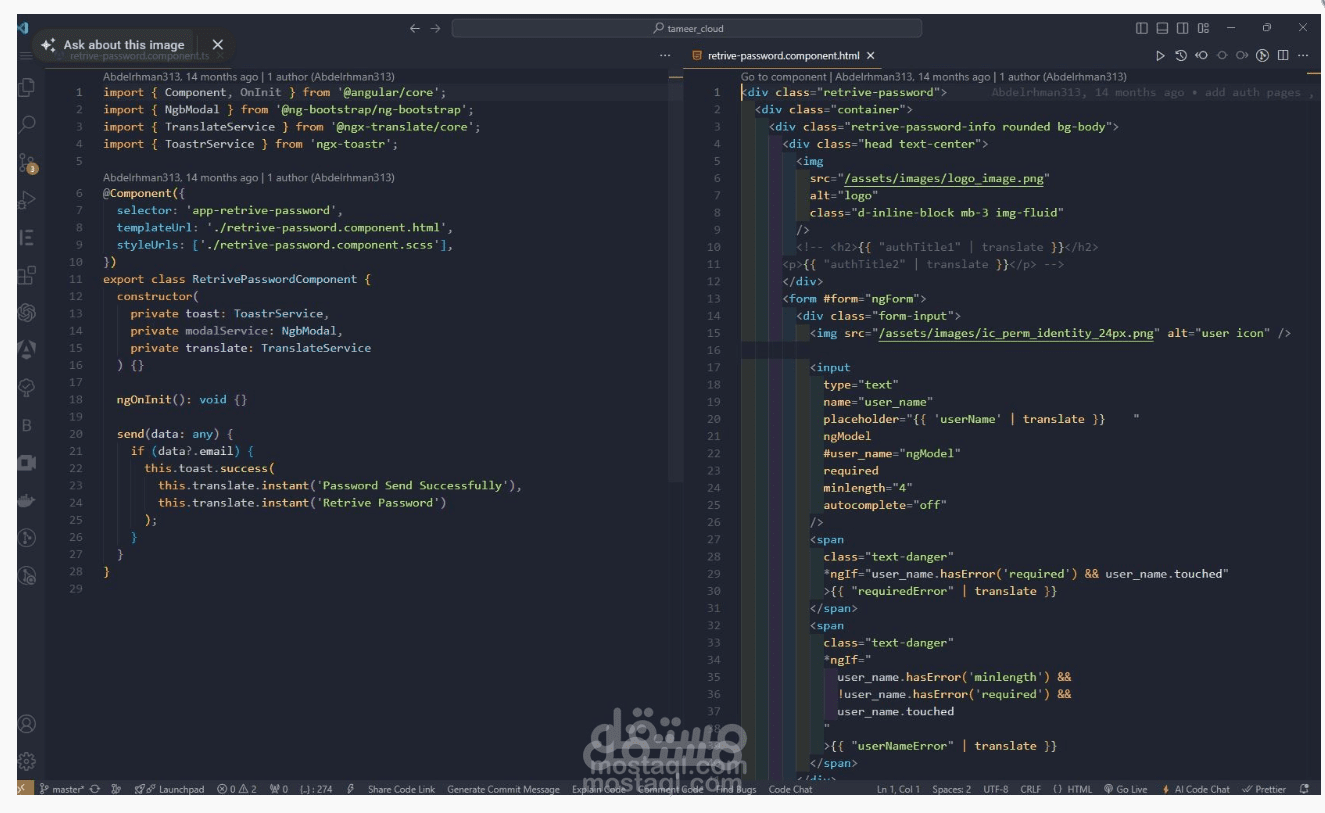
Task: Click 'Code Chat' in the status bar
Action: tap(790, 789)
